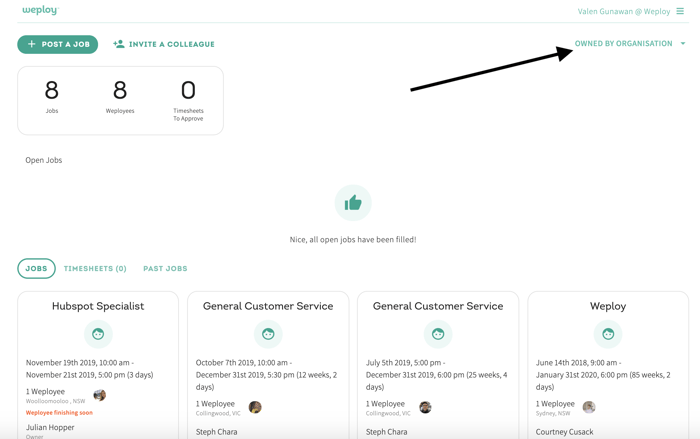Click 'Nice, all open jobs have been filled!' message

(353, 240)
